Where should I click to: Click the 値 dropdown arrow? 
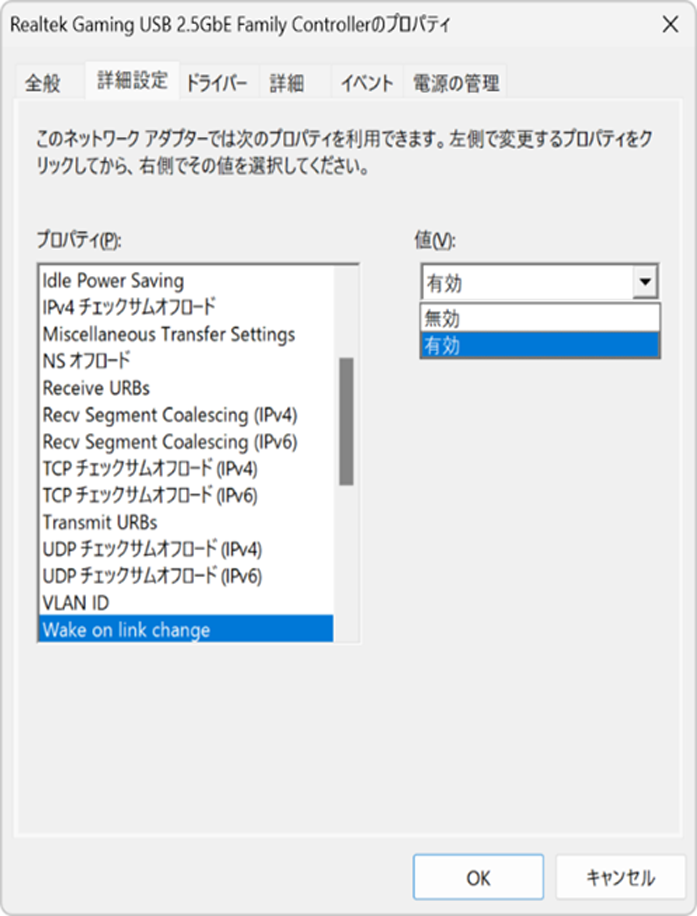click(645, 282)
